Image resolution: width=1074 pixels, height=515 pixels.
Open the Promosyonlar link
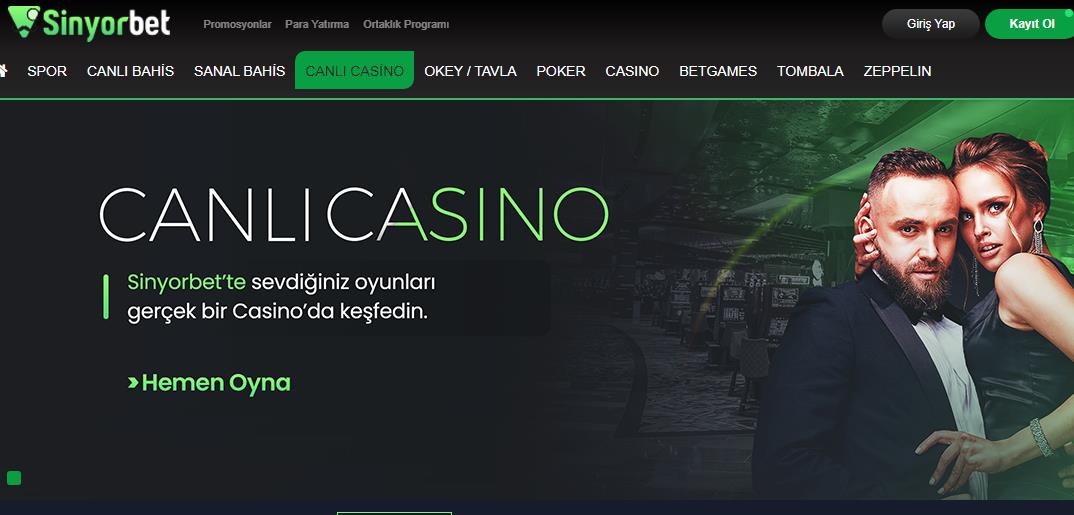237,24
